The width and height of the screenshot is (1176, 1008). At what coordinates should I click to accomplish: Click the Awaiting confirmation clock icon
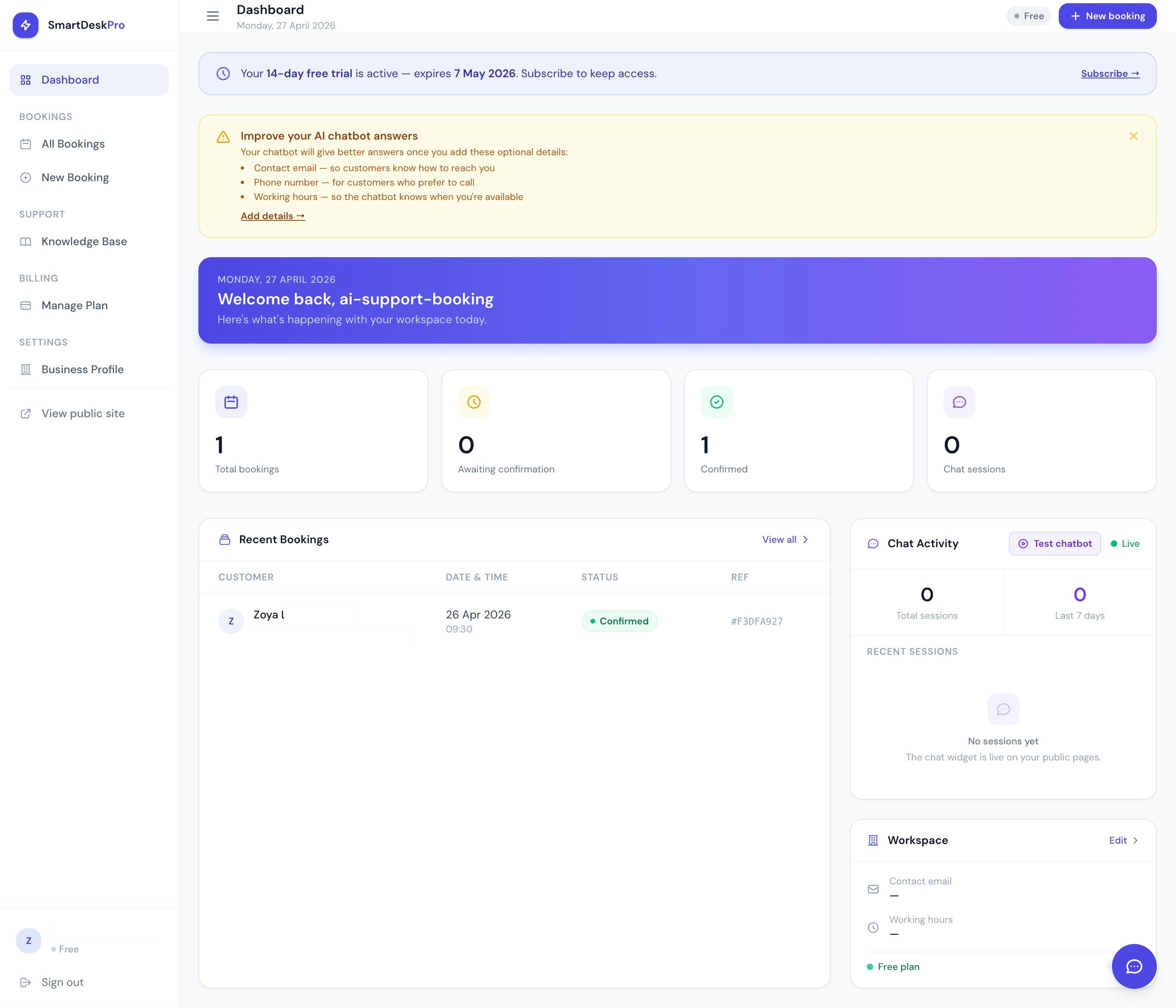[x=473, y=402]
